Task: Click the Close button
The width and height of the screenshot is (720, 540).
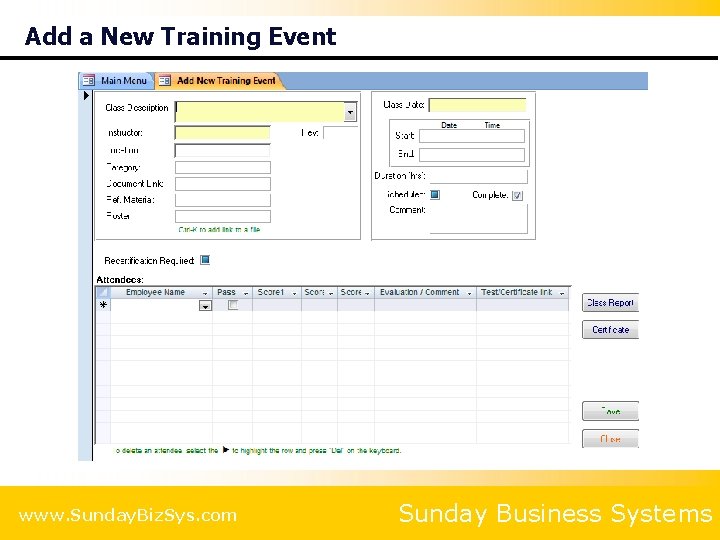Action: (610, 439)
